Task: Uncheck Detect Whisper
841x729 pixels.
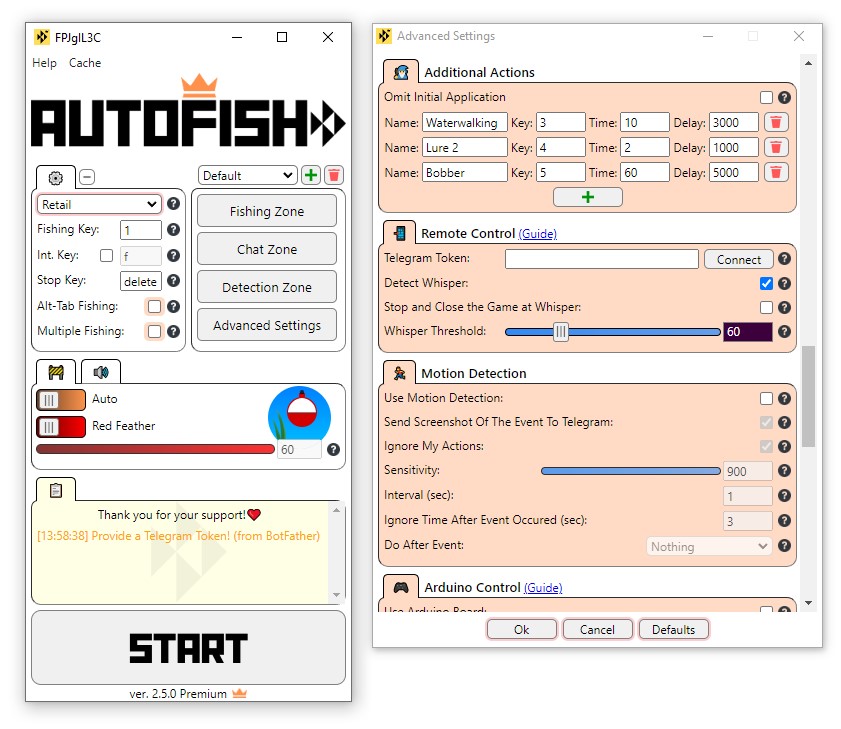Action: tap(766, 283)
